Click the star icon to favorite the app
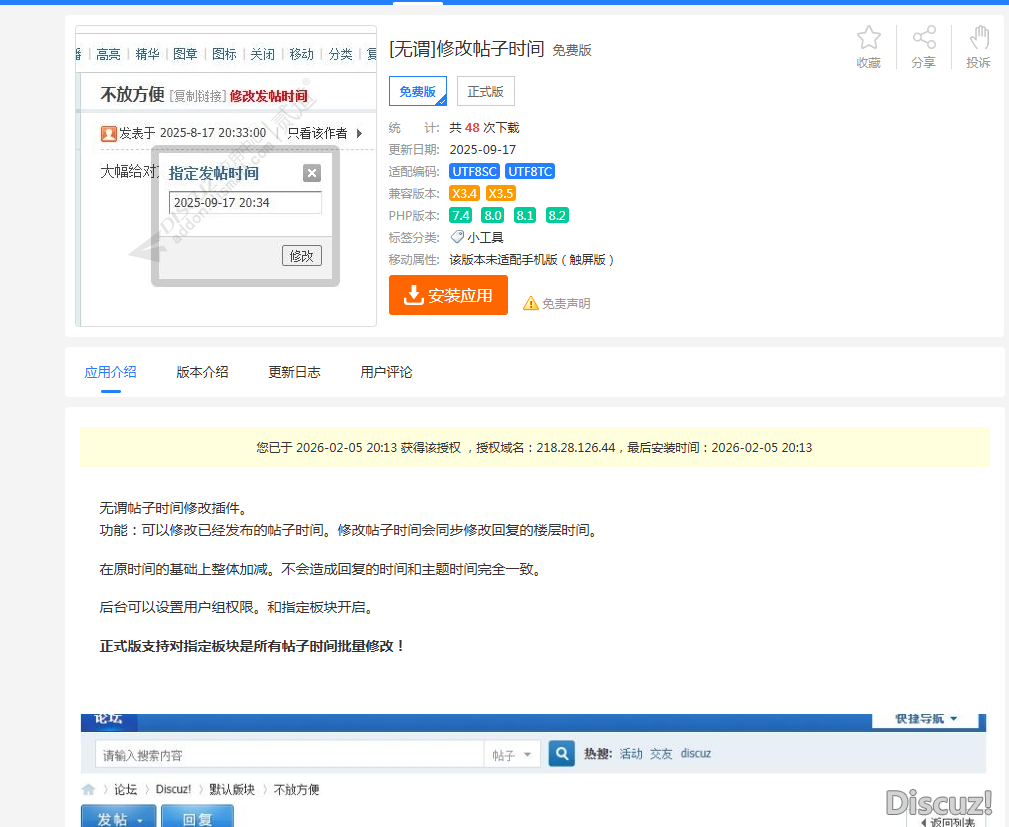Image resolution: width=1009 pixels, height=827 pixels. 868,39
